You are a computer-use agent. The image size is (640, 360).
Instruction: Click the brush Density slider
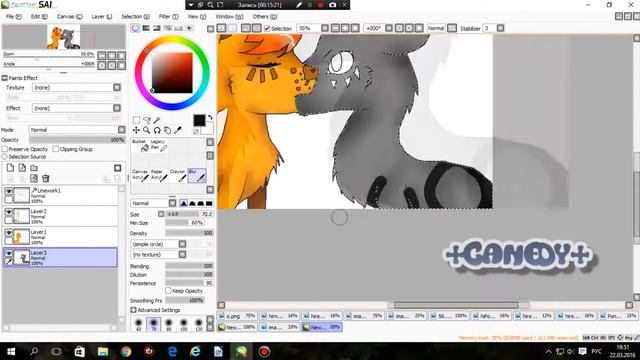(189, 233)
